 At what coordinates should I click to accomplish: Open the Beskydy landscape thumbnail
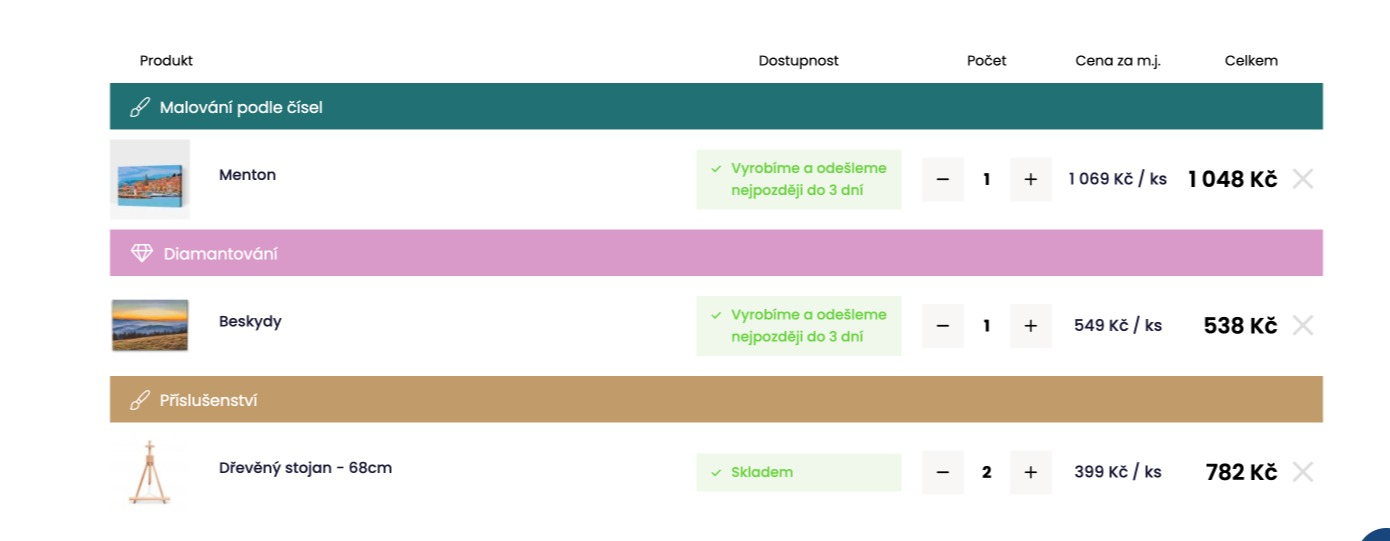click(x=150, y=325)
